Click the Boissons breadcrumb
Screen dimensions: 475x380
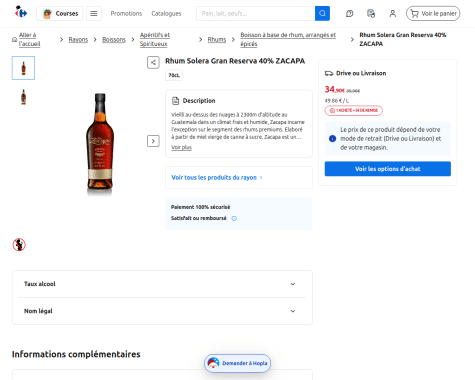[114, 40]
